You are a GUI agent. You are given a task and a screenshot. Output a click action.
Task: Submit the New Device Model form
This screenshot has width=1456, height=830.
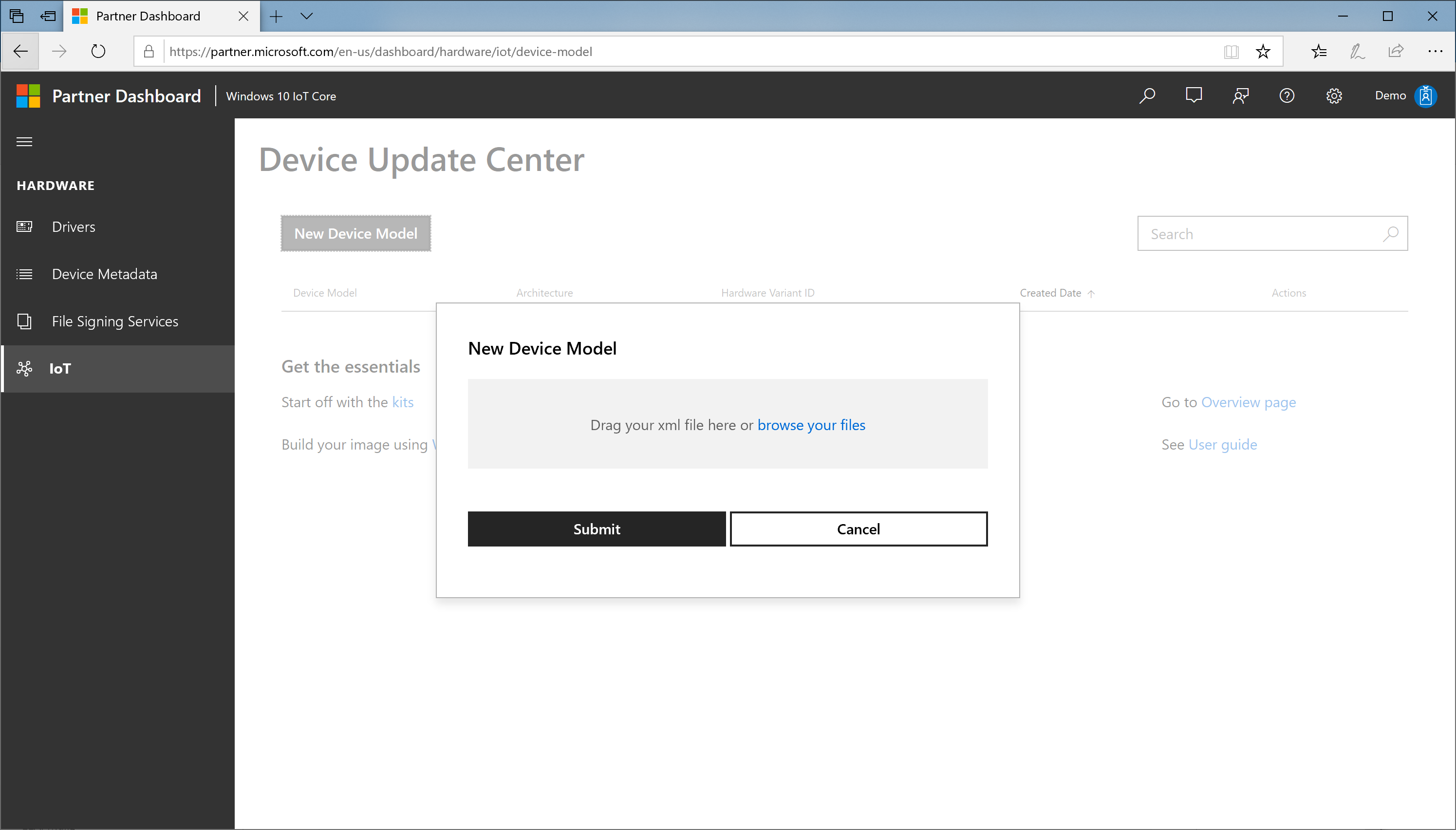(x=596, y=529)
